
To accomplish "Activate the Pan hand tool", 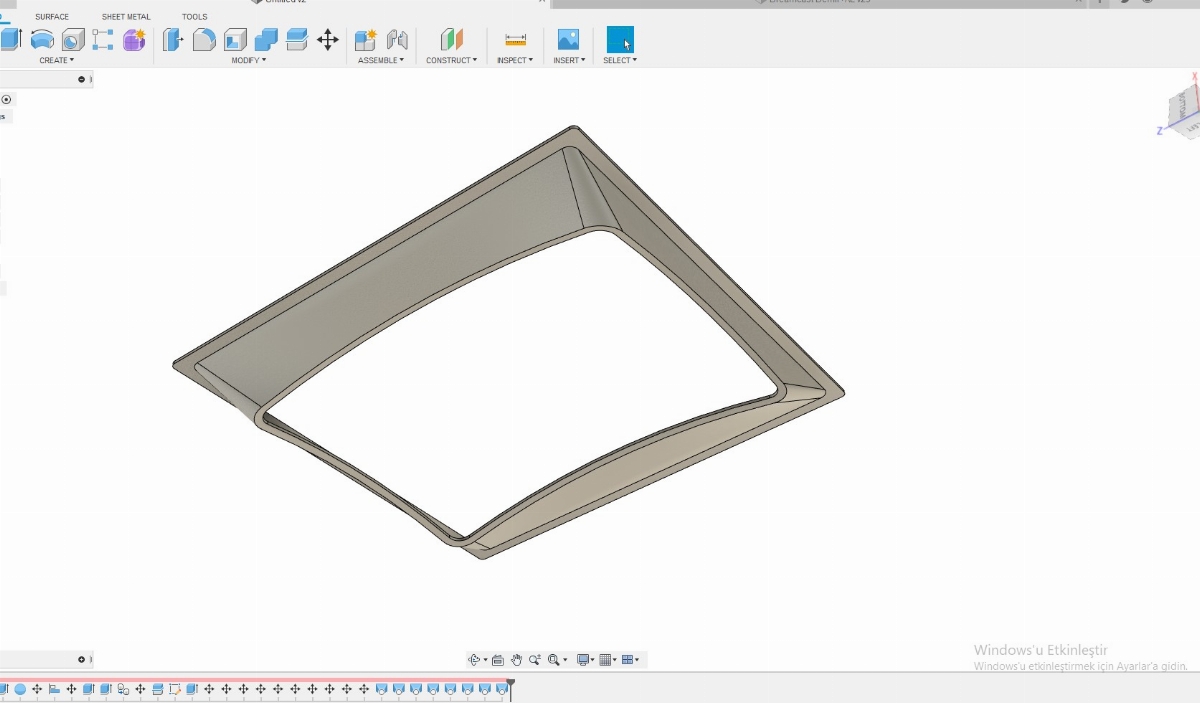I will tap(516, 660).
